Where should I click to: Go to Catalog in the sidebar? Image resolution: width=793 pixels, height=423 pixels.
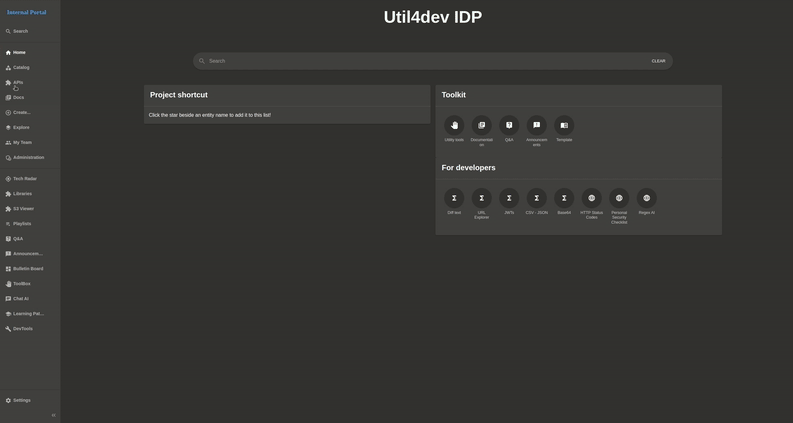(x=21, y=68)
